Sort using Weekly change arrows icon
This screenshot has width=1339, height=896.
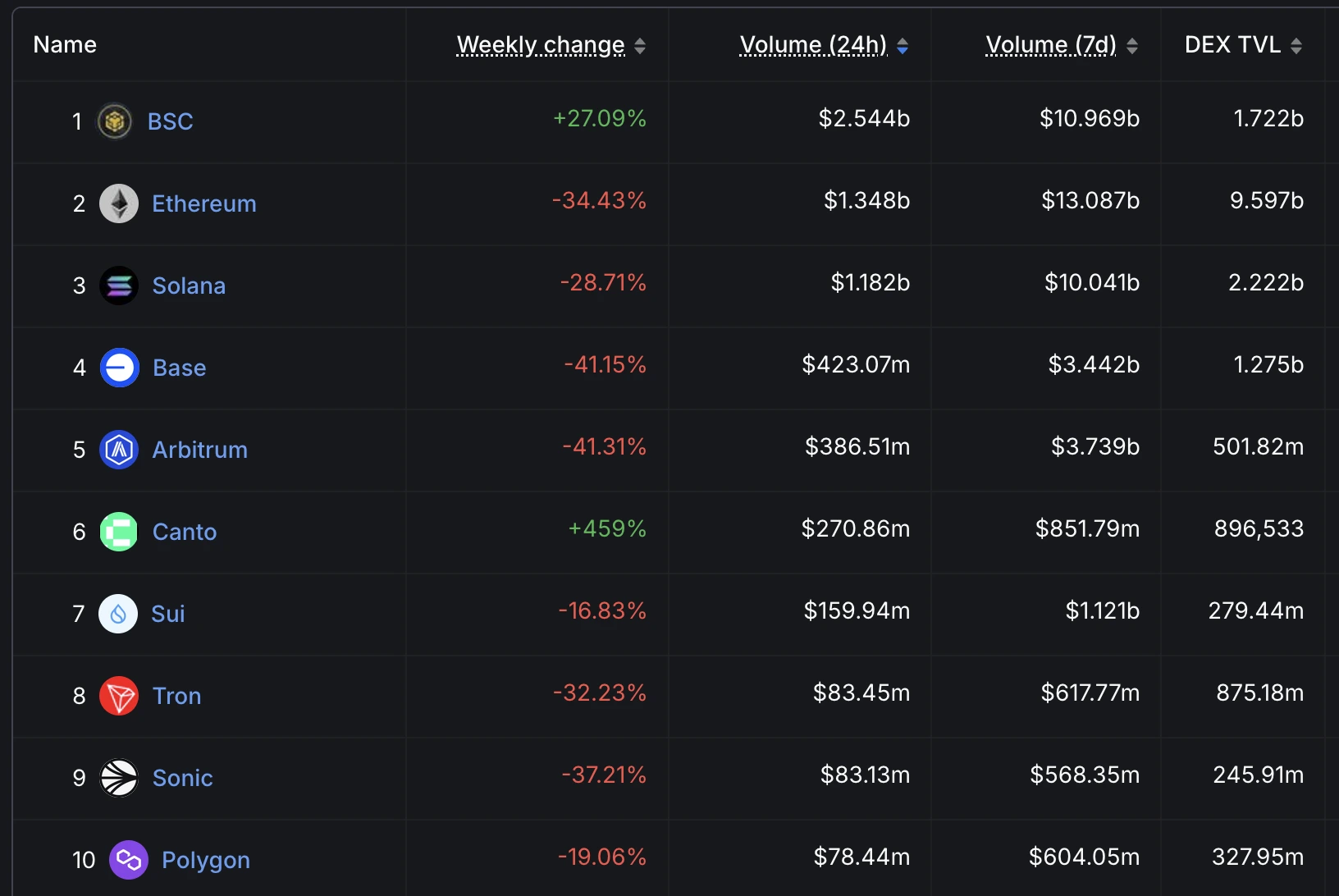pyautogui.click(x=640, y=46)
